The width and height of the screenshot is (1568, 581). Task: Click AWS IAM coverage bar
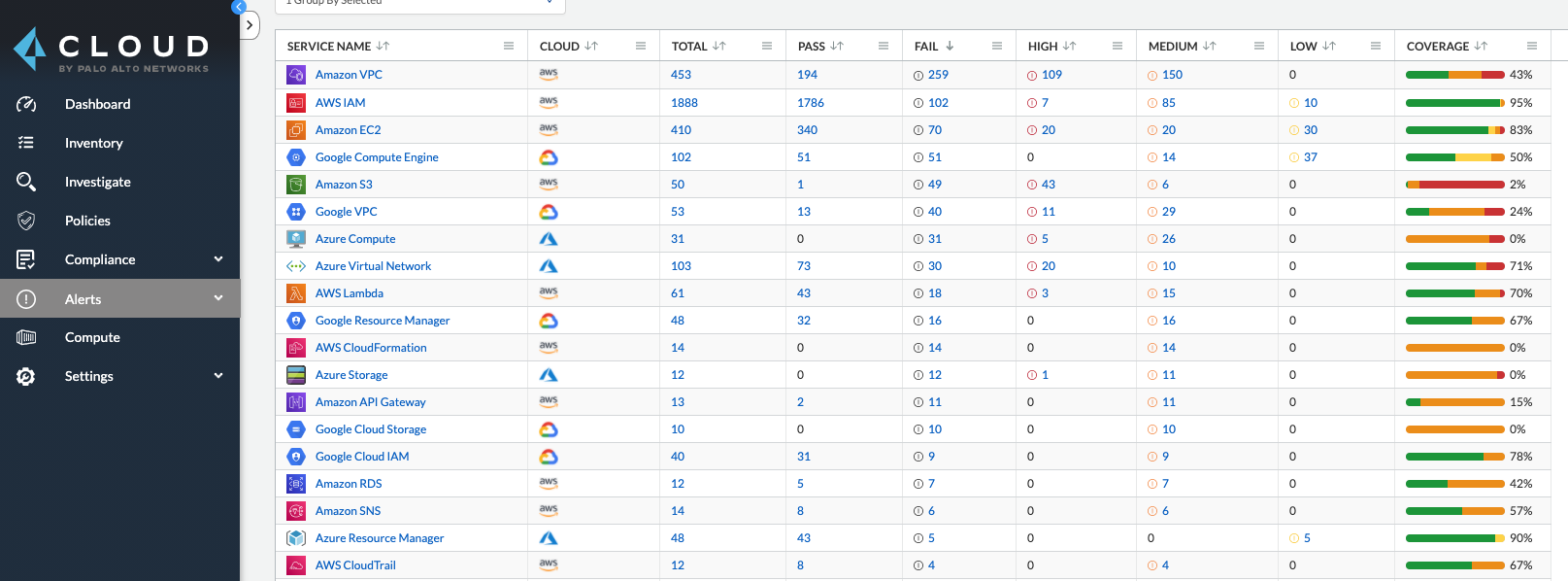[x=1454, y=102]
